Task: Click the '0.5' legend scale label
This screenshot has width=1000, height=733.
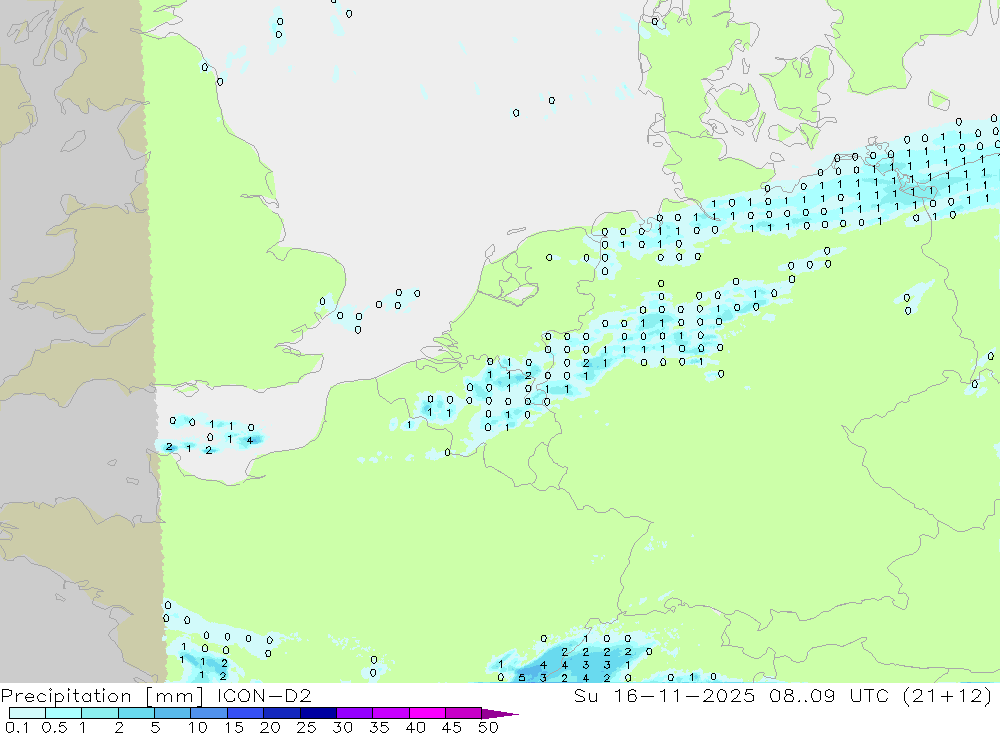Action: (x=55, y=727)
